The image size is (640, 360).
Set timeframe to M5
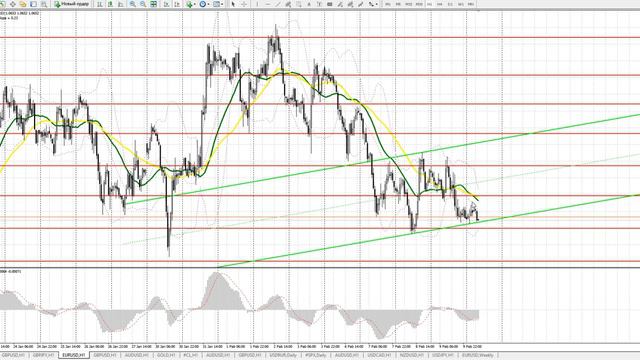pyautogui.click(x=398, y=4)
